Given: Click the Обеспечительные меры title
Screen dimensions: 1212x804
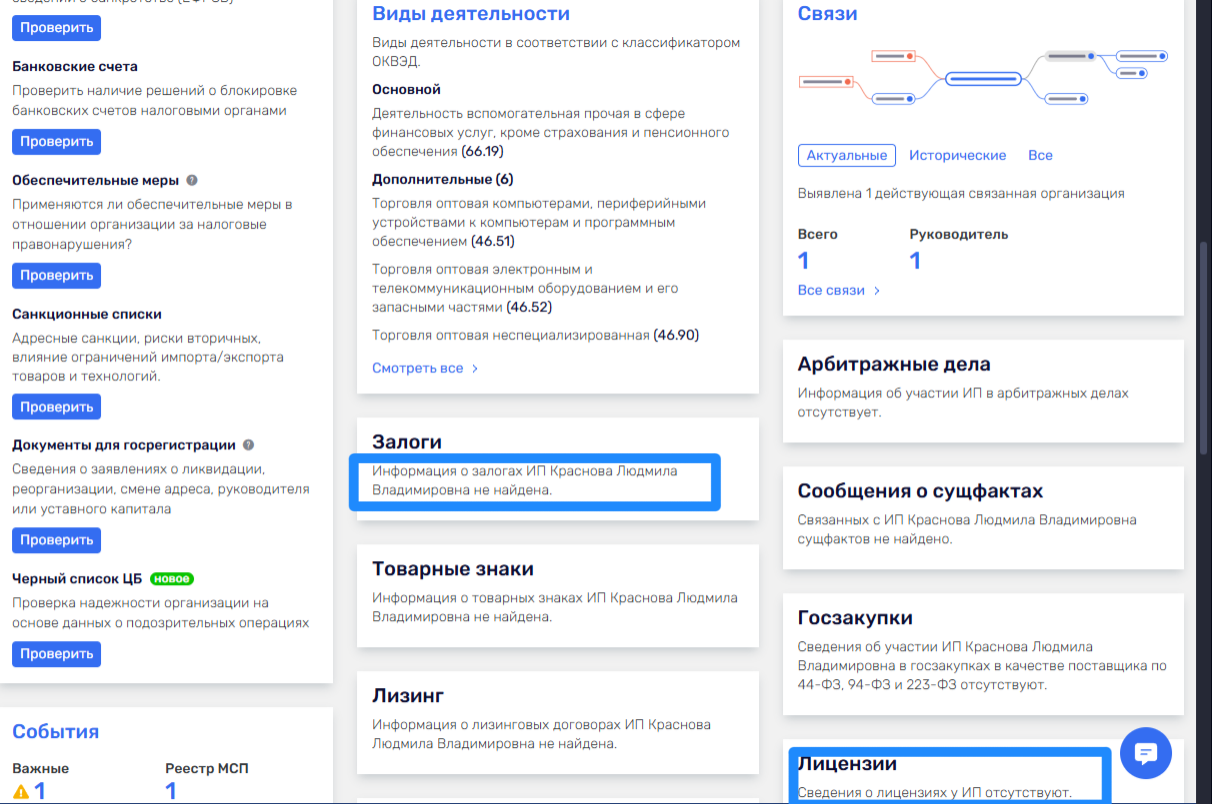Looking at the screenshot, I should (96, 180).
